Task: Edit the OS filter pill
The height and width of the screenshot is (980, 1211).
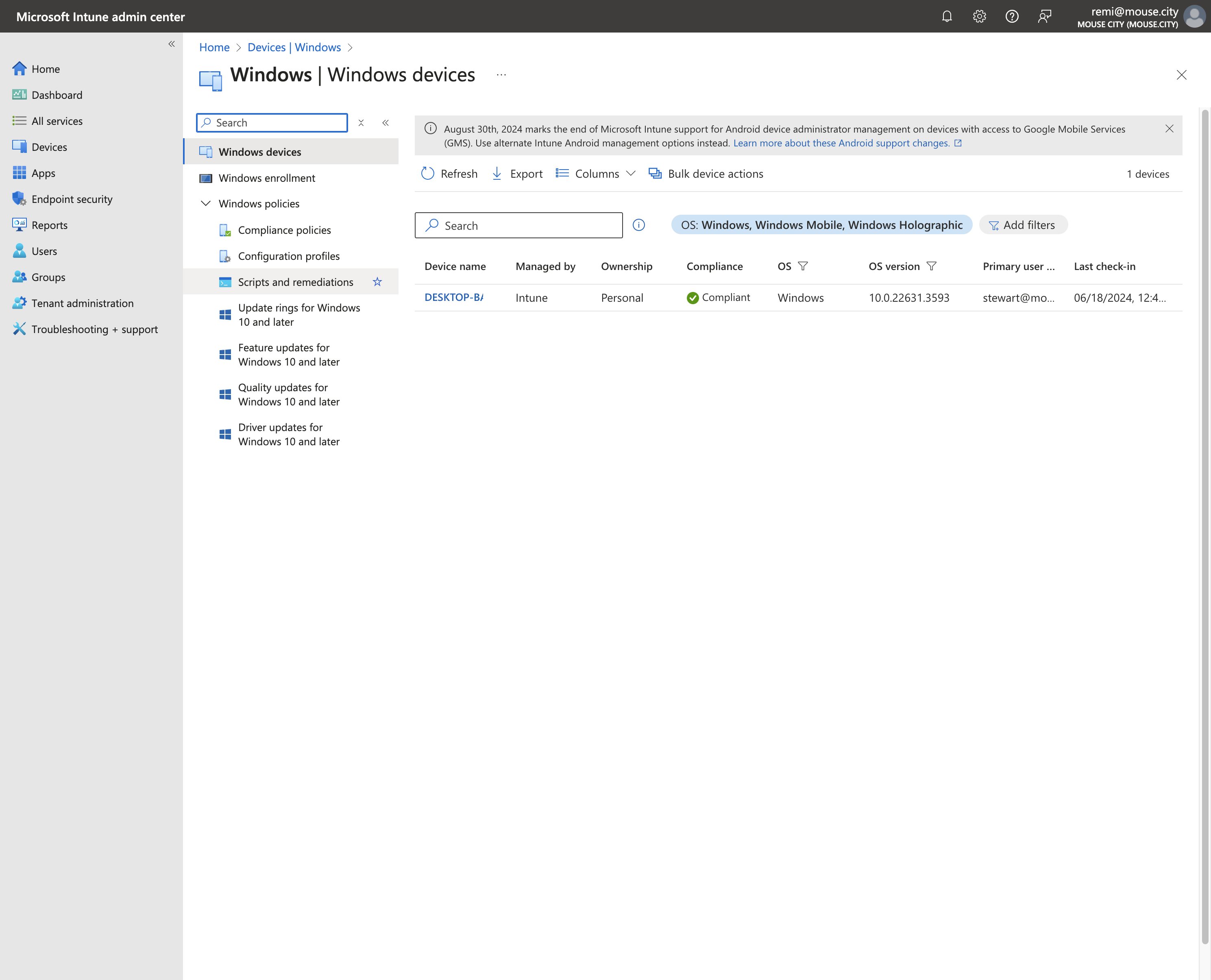Action: [x=821, y=225]
